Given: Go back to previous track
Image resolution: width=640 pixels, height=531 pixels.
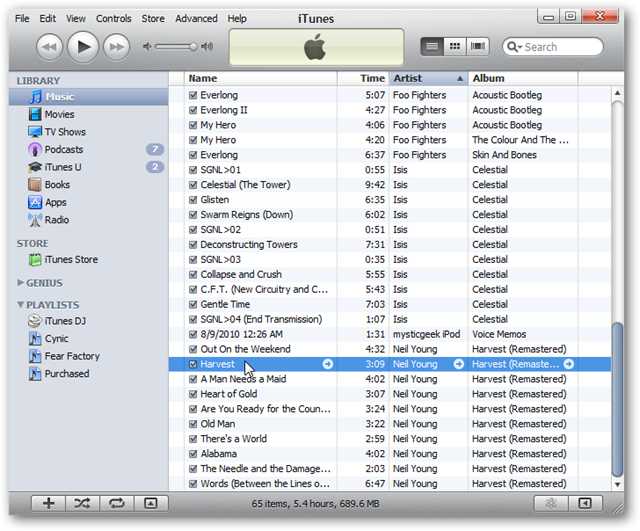Looking at the screenshot, I should coord(50,47).
